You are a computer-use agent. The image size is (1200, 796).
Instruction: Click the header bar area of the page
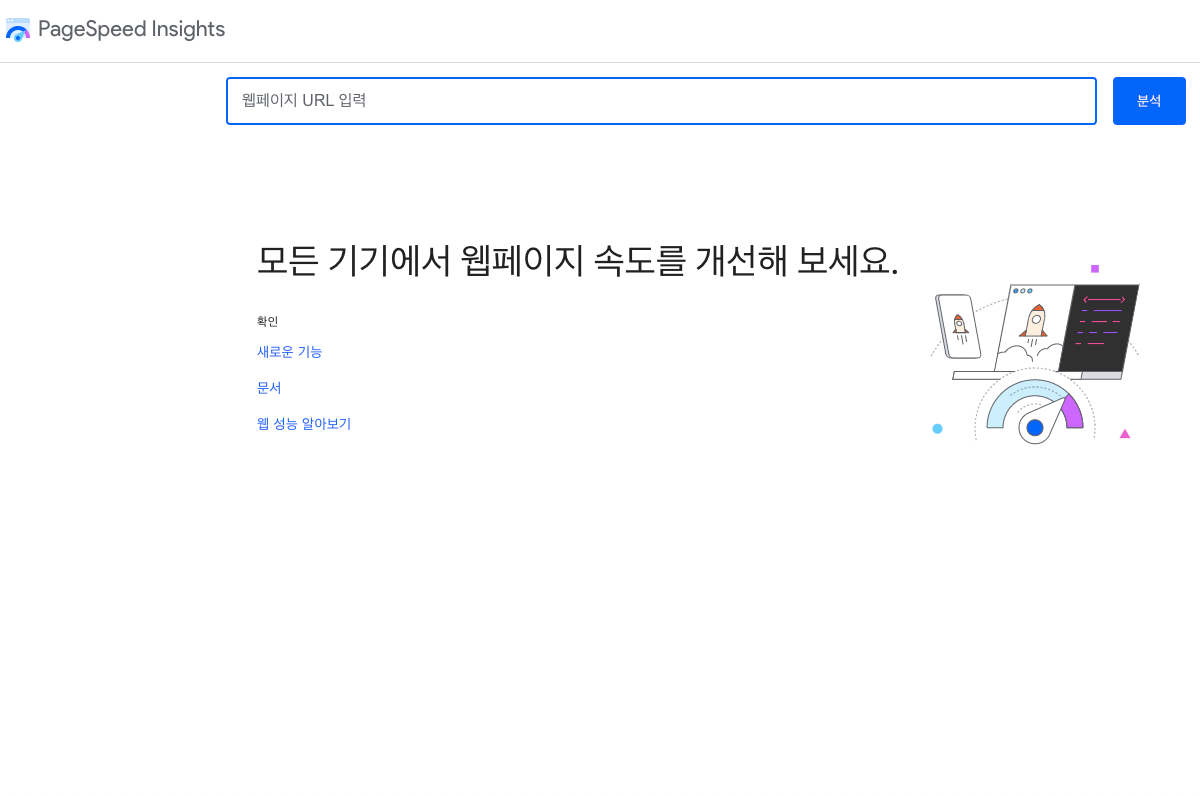tap(600, 30)
